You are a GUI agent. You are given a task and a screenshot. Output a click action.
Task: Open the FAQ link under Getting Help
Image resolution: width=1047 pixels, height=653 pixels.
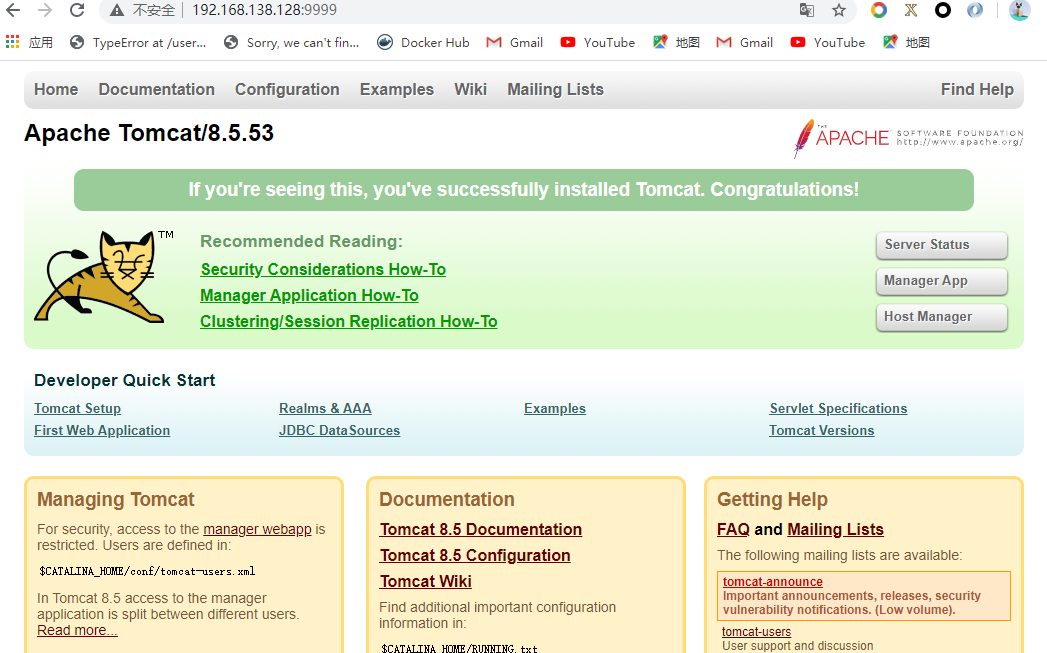click(733, 529)
